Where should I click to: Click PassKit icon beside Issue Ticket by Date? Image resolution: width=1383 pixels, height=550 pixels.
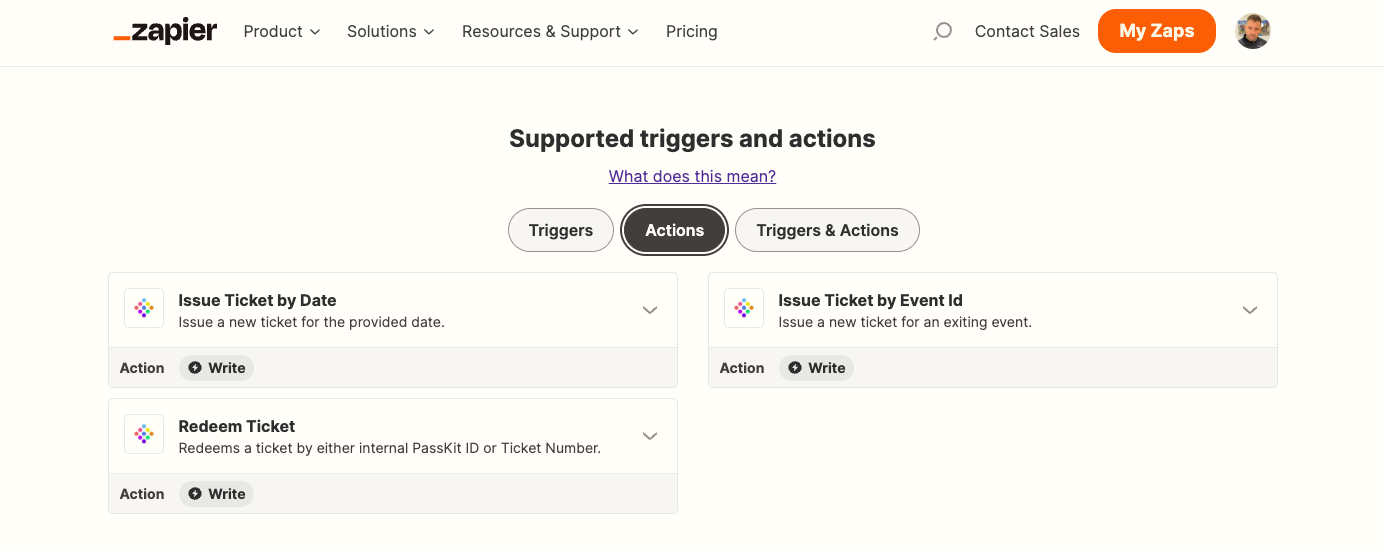click(x=144, y=309)
